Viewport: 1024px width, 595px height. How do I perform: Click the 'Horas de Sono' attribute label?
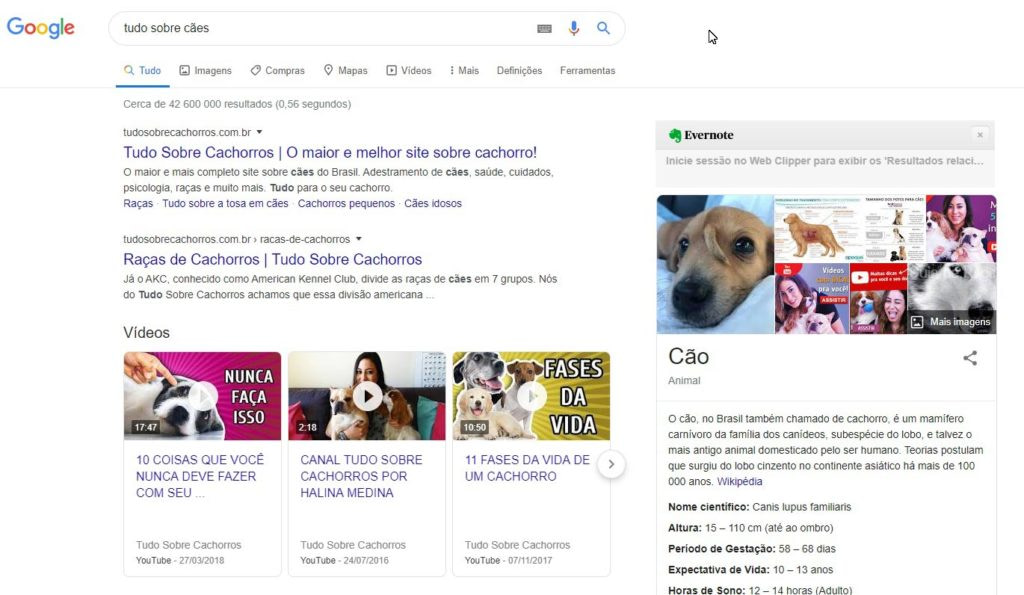click(707, 590)
